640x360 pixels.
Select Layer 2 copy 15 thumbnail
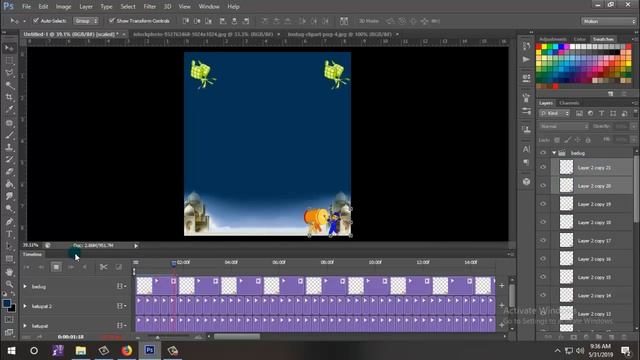tap(566, 277)
